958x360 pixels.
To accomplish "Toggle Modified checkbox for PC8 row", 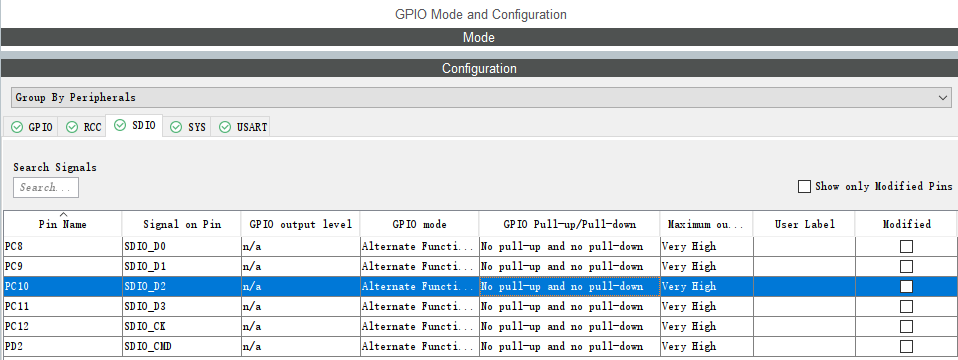I will [906, 246].
